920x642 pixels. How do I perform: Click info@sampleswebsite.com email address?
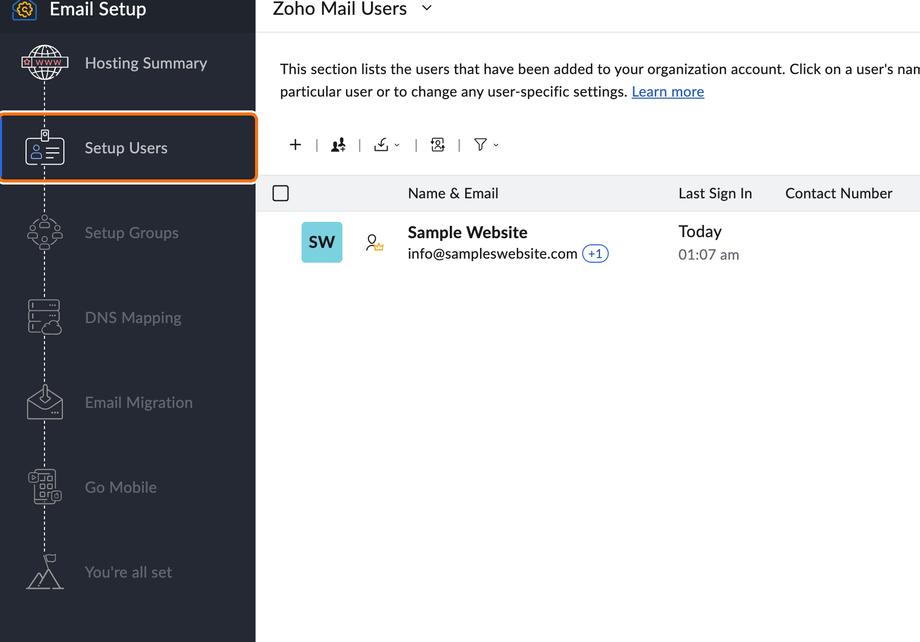(492, 254)
